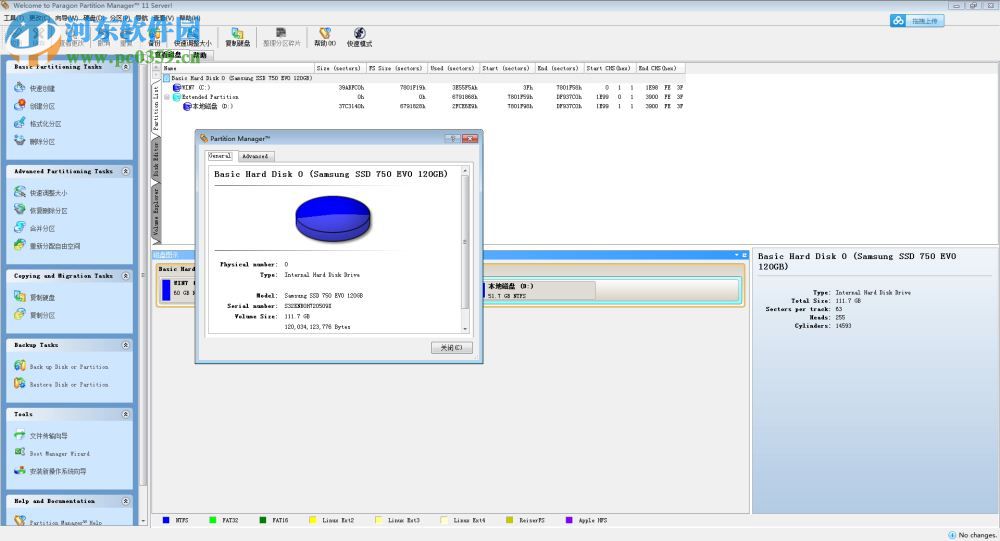
Task: Click the 快速创建 icon in Basic Partitioning Tasks
Action: coord(20,87)
